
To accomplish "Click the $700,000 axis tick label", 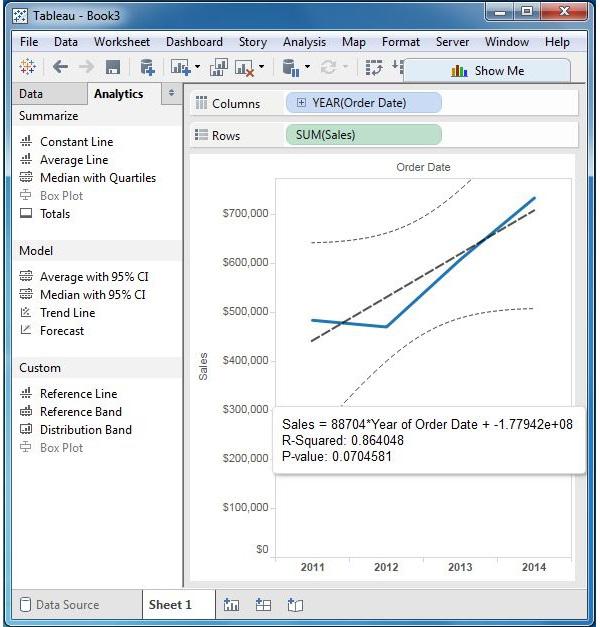I will pos(245,214).
